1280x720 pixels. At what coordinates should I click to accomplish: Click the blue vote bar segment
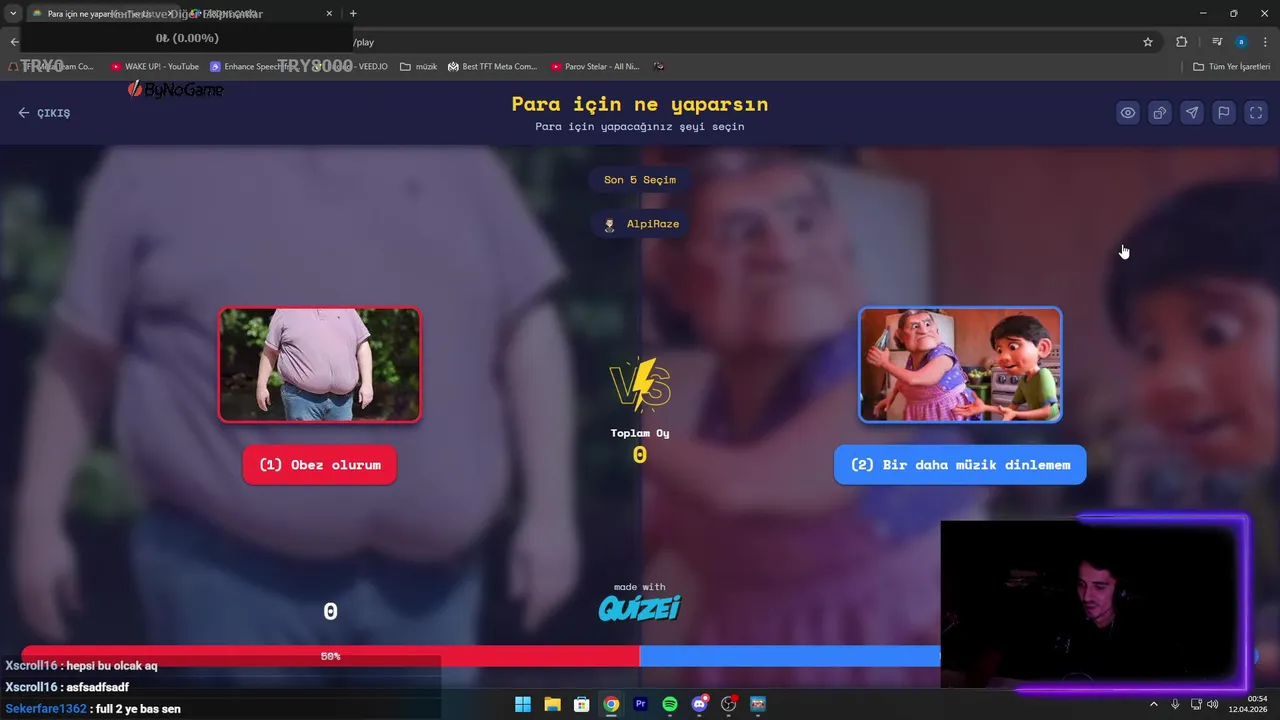click(x=790, y=656)
